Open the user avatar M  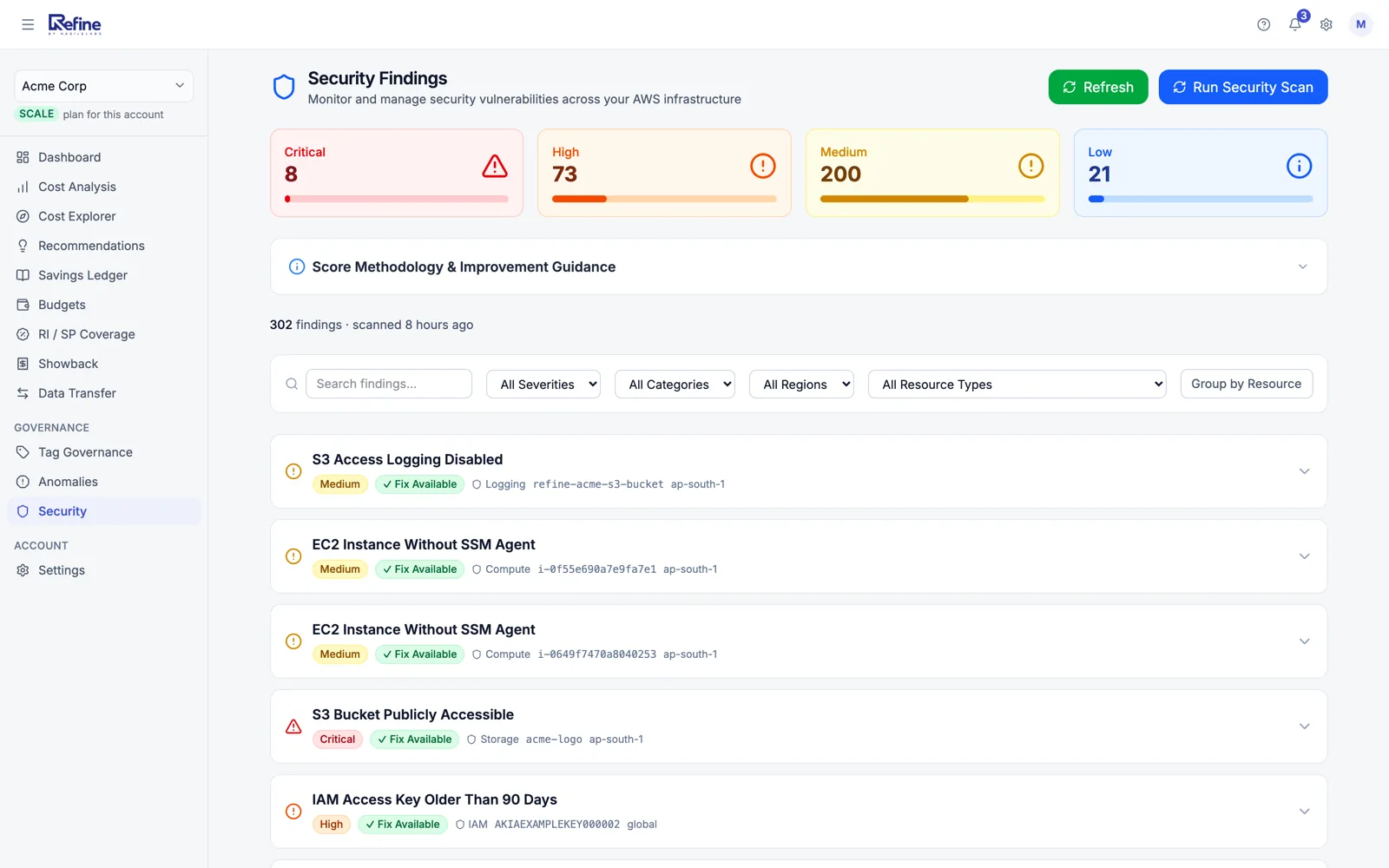1360,24
